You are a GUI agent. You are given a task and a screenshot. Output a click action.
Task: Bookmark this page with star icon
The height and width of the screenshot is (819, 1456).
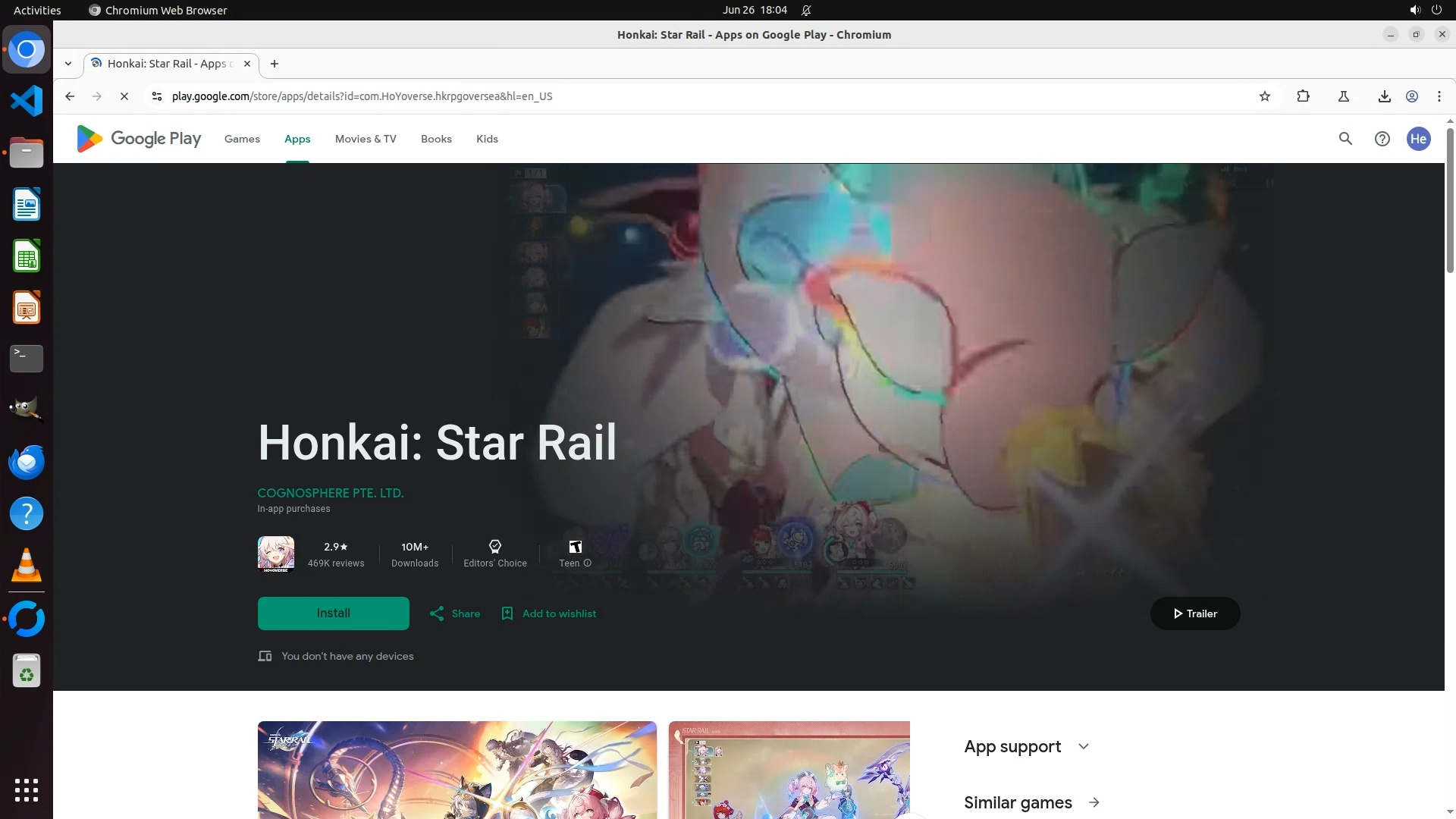(1264, 96)
